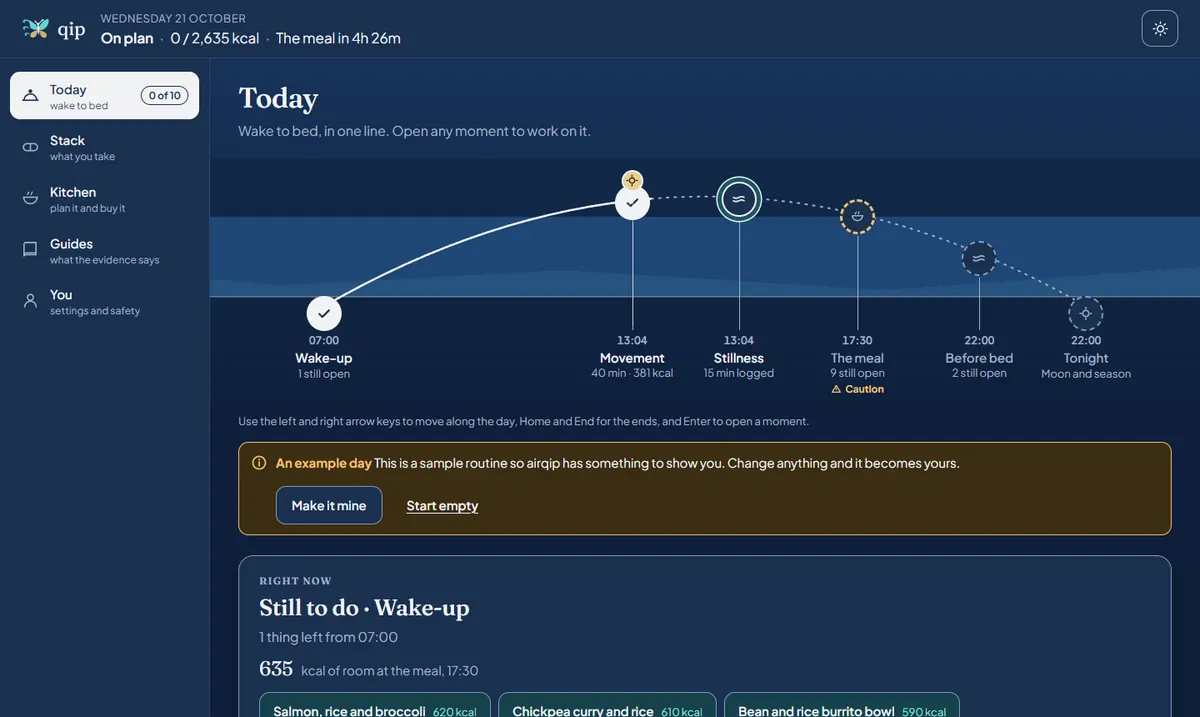This screenshot has height=717, width=1200.
Task: Click the Make it mine button
Action: [x=329, y=505]
